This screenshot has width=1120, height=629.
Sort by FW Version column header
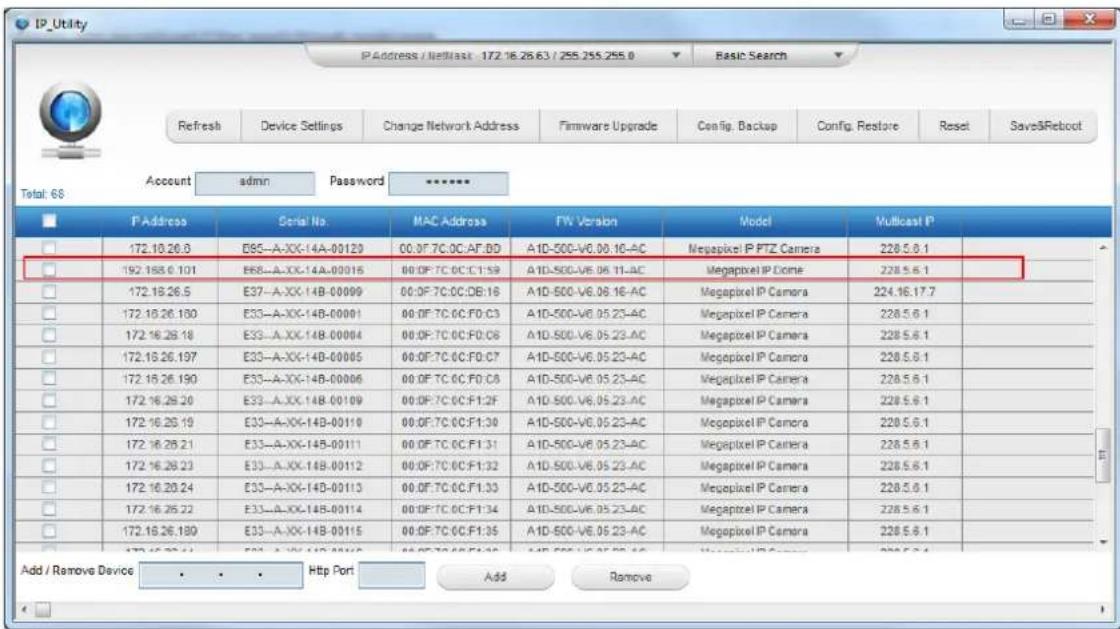point(586,221)
